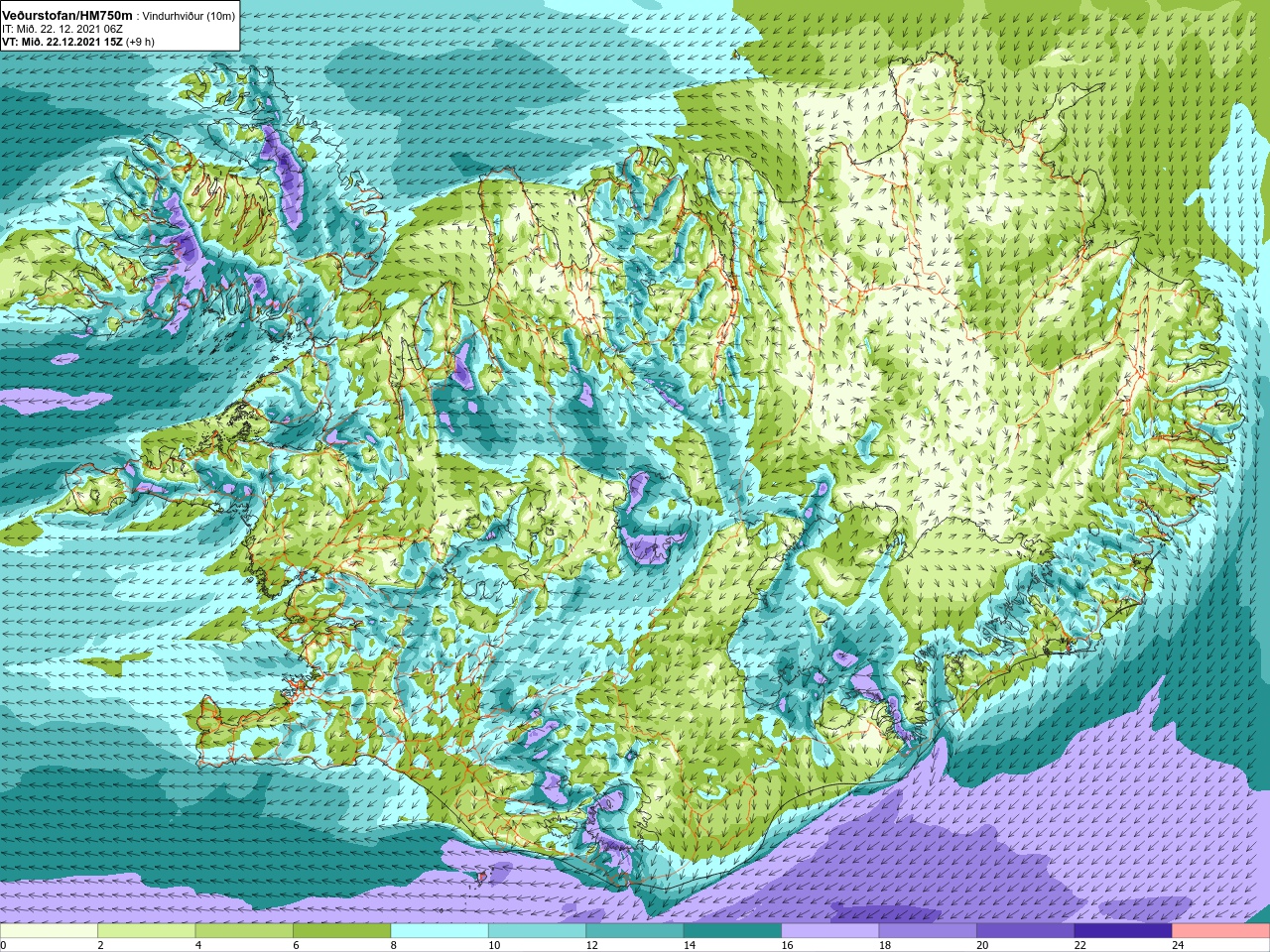Click the legend scale number 0
Viewport: 1270px width, 952px height.
click(4, 945)
